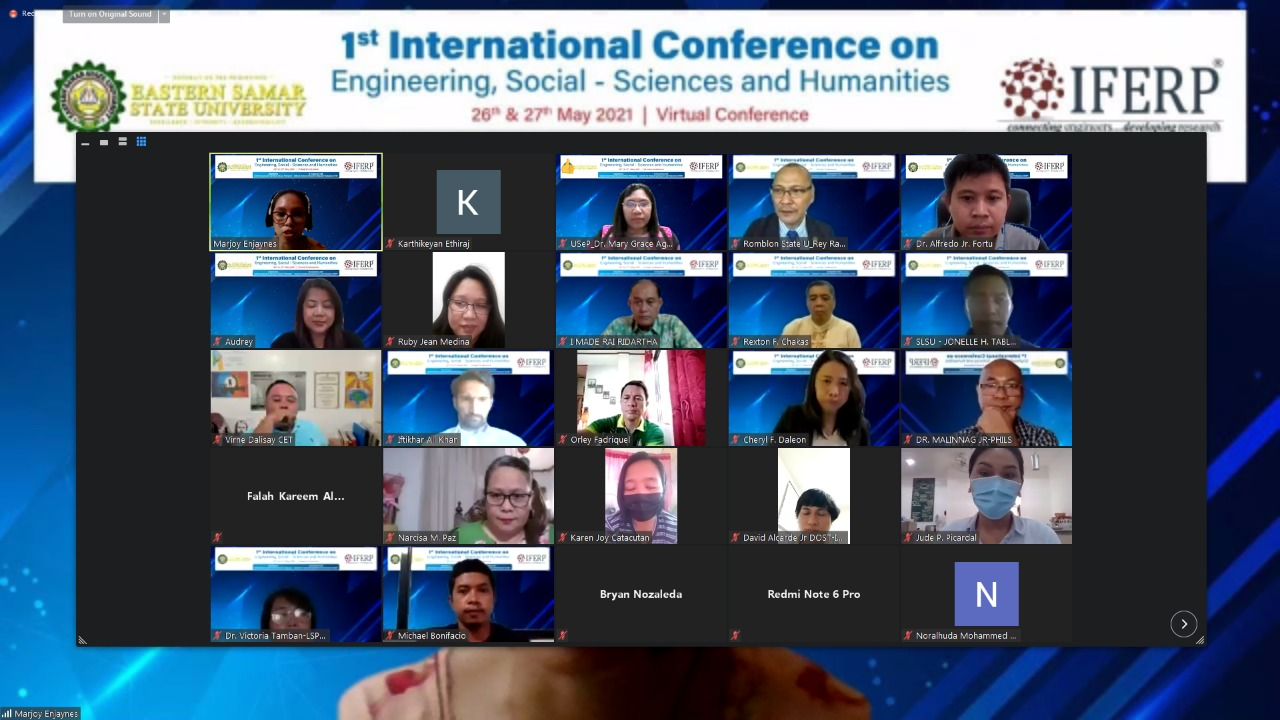
Task: Click muted mic icon beside Virne Dalisay CET
Action: coord(217,440)
